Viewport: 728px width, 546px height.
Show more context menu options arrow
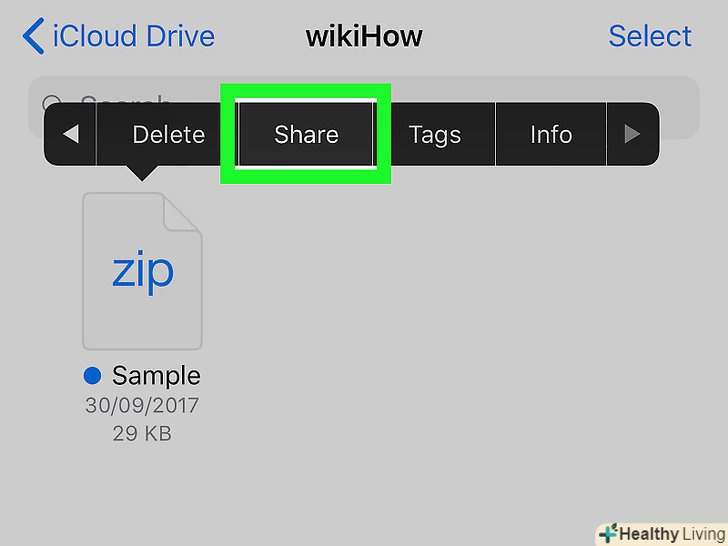(632, 134)
